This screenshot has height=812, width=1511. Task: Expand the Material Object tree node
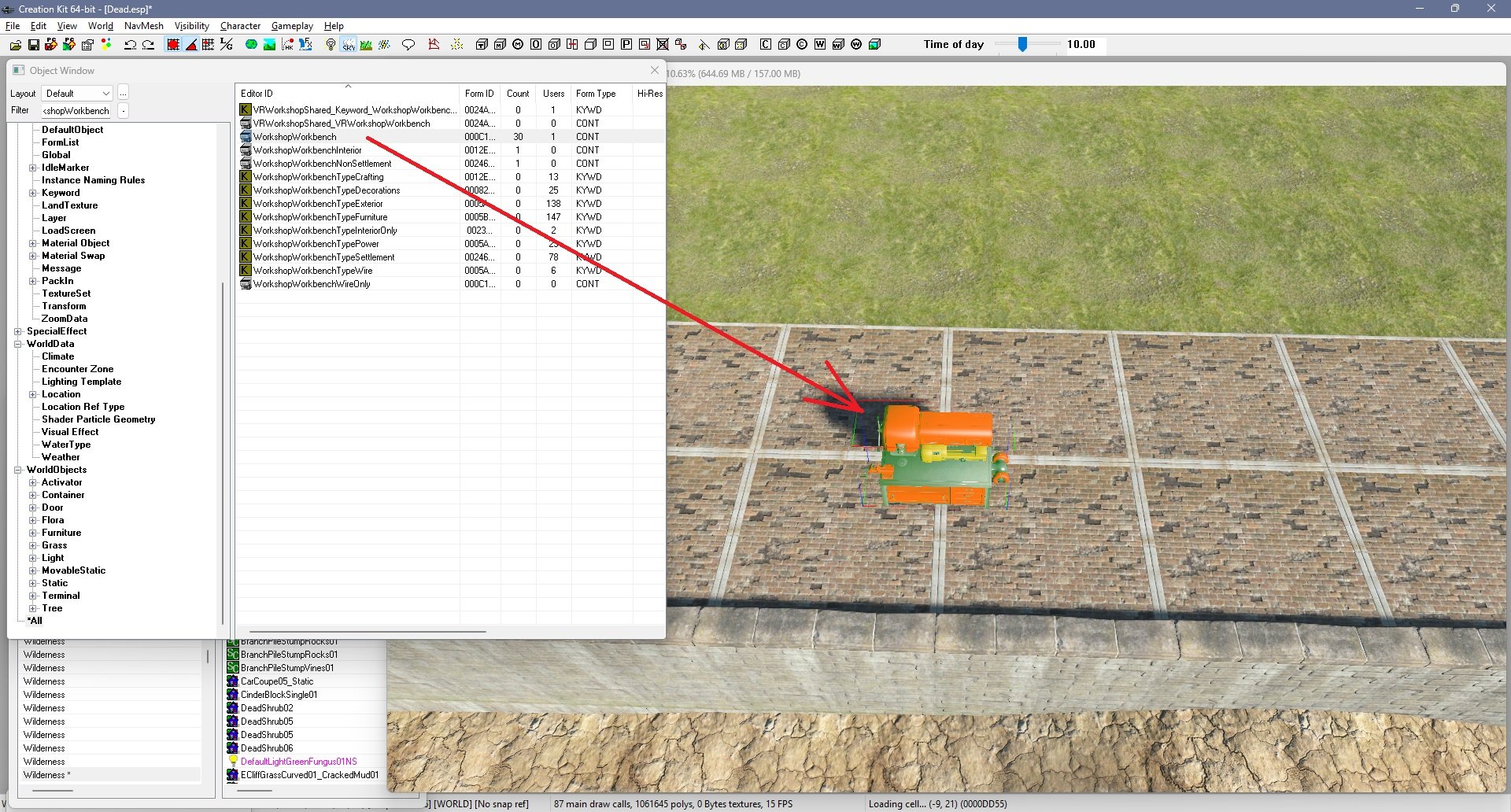(x=33, y=243)
